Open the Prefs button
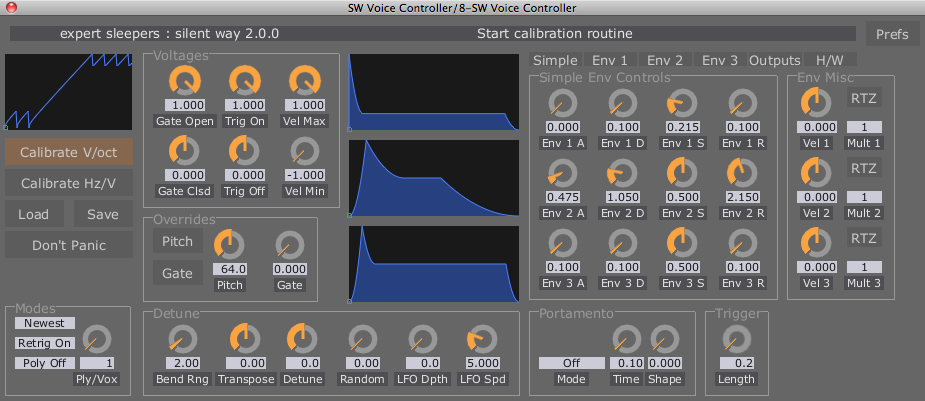 [x=893, y=34]
